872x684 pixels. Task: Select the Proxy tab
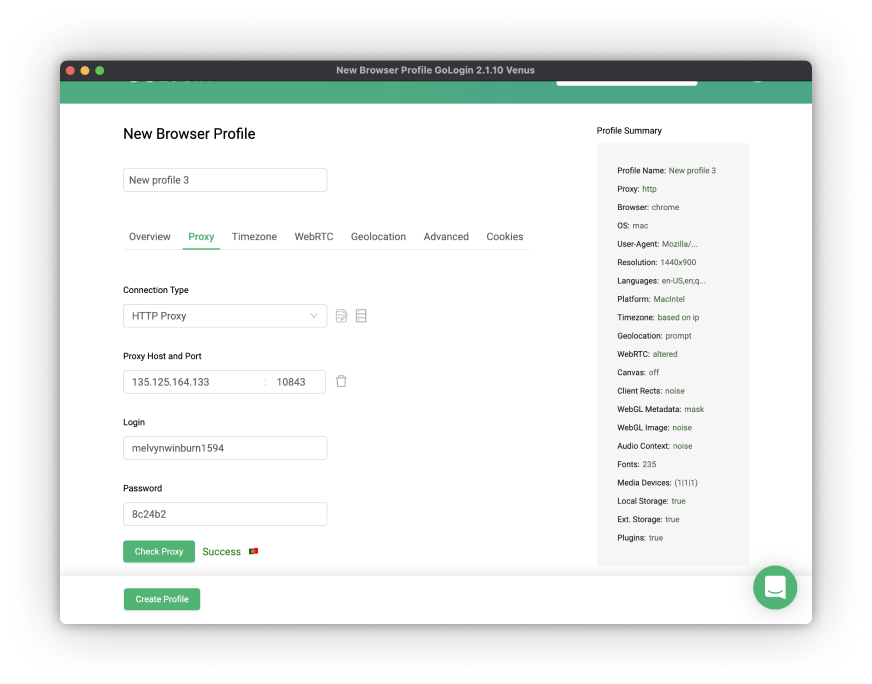(201, 236)
